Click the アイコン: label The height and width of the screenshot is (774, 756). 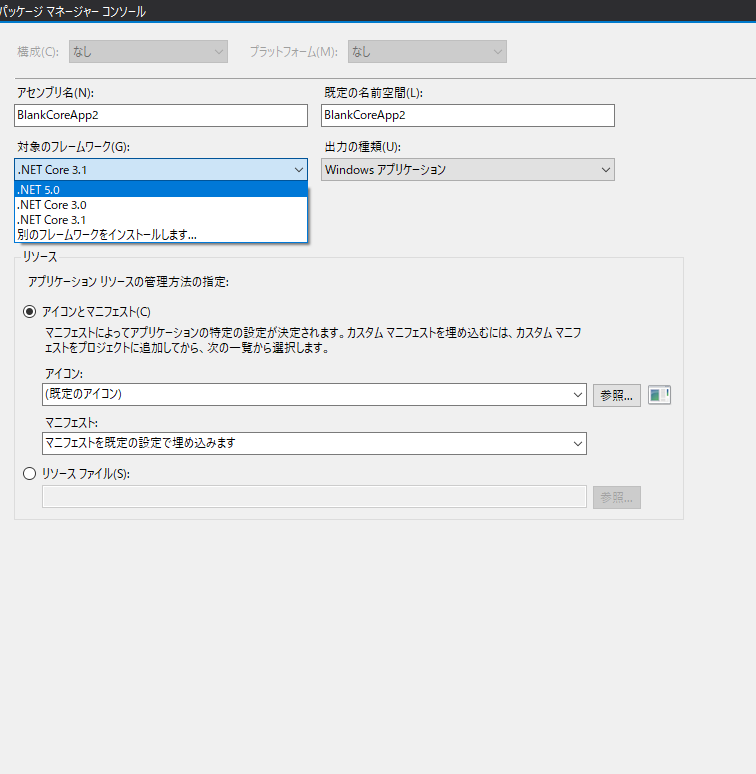pyautogui.click(x=64, y=374)
